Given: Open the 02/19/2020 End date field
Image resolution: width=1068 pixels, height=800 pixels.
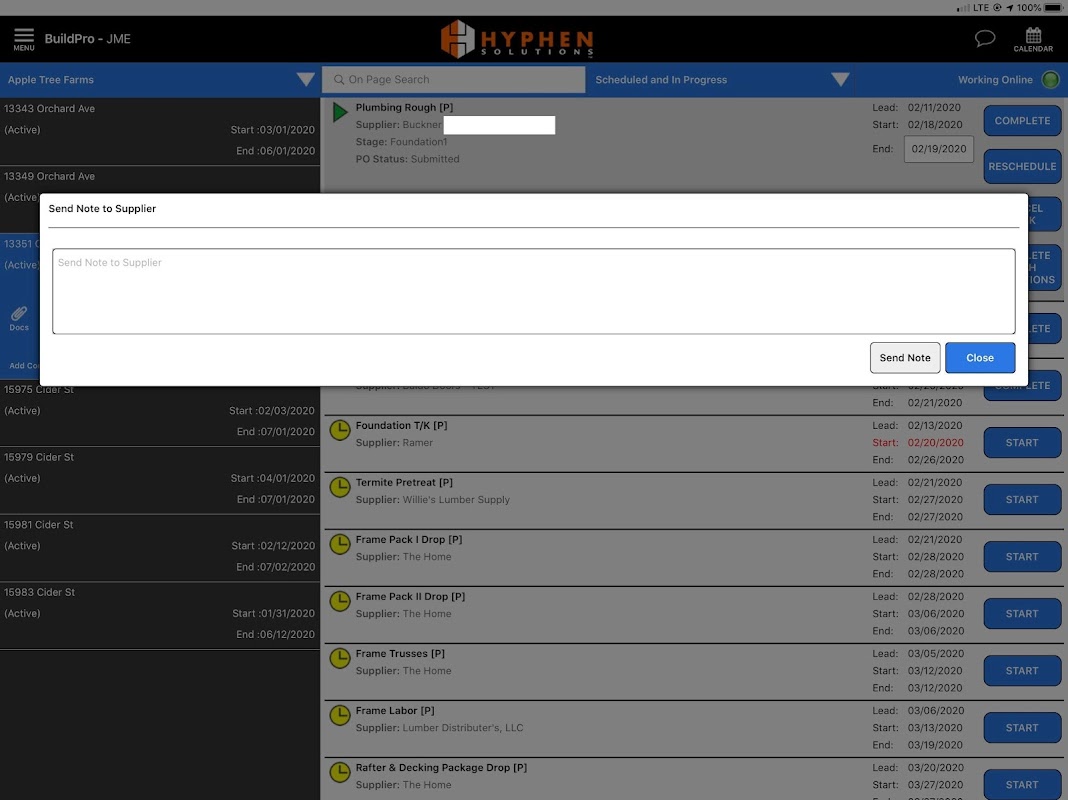Looking at the screenshot, I should coord(939,149).
